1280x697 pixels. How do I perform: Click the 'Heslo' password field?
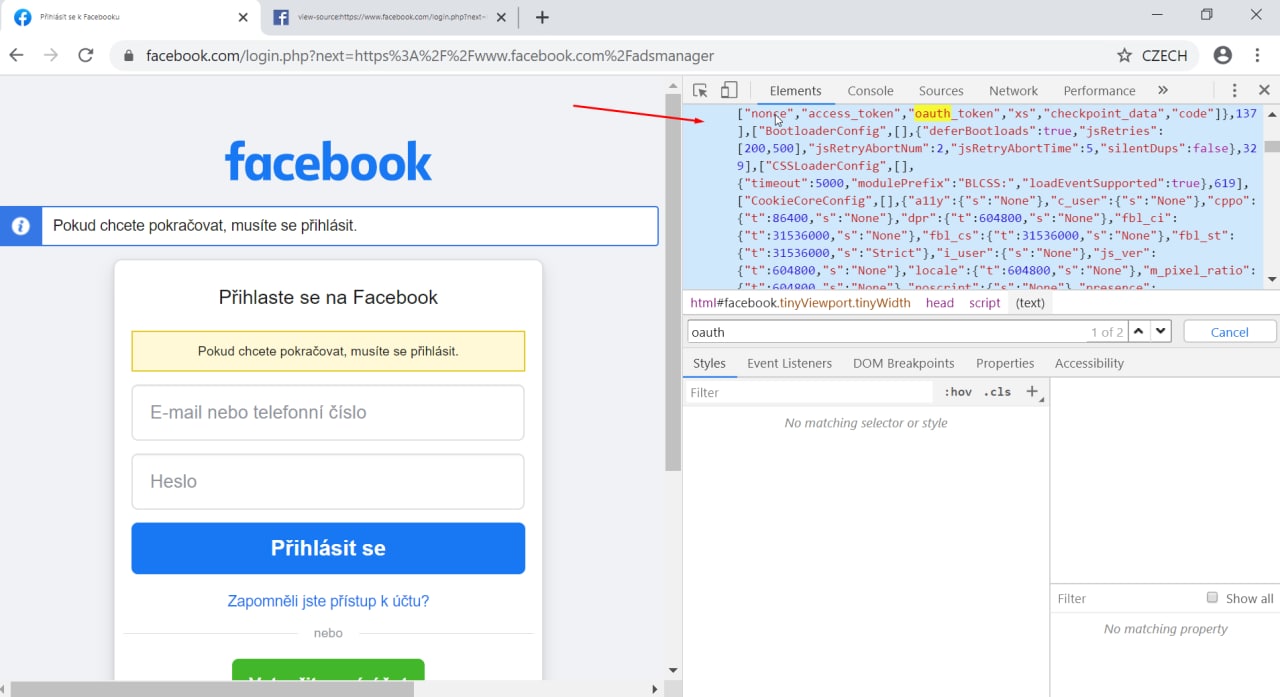[328, 481]
